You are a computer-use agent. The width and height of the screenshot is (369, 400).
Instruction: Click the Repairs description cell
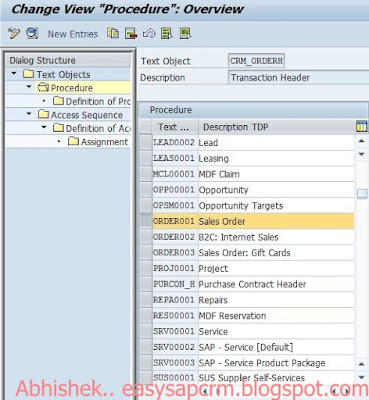pyautogui.click(x=276, y=300)
